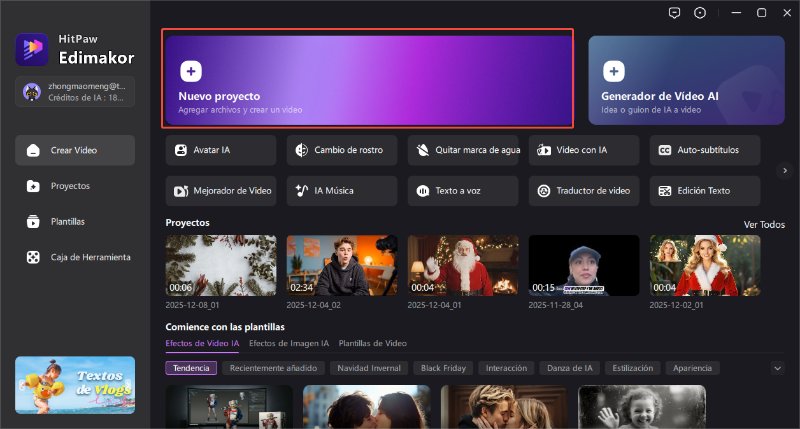Click the Cambio de rostro icon
The image size is (800, 429).
coord(302,150)
